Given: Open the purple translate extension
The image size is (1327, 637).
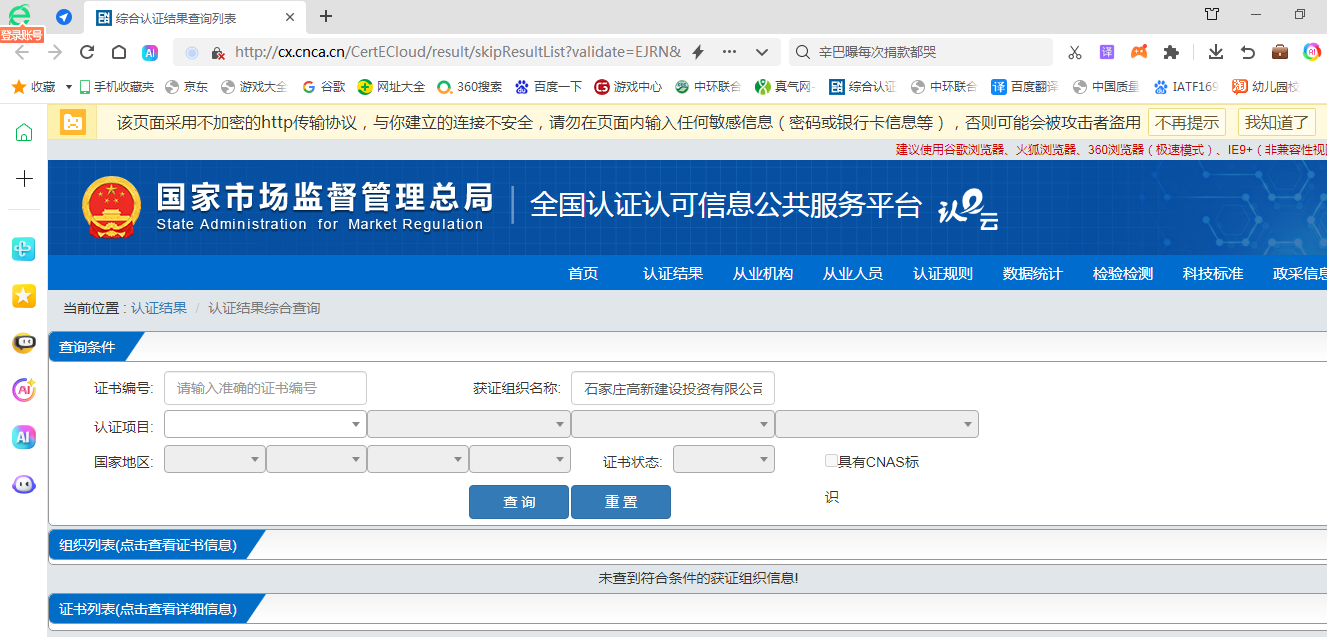Looking at the screenshot, I should tap(1107, 52).
